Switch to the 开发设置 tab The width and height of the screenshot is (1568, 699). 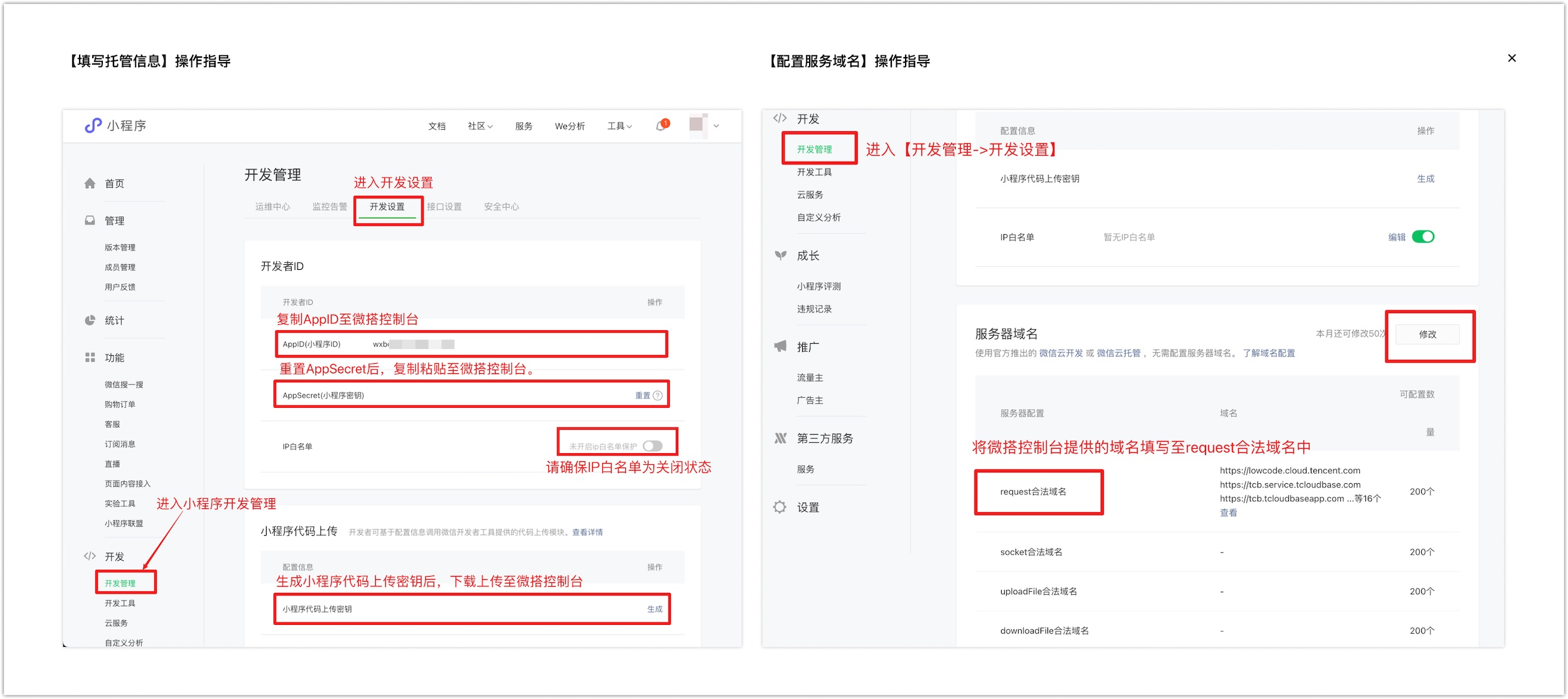click(387, 206)
